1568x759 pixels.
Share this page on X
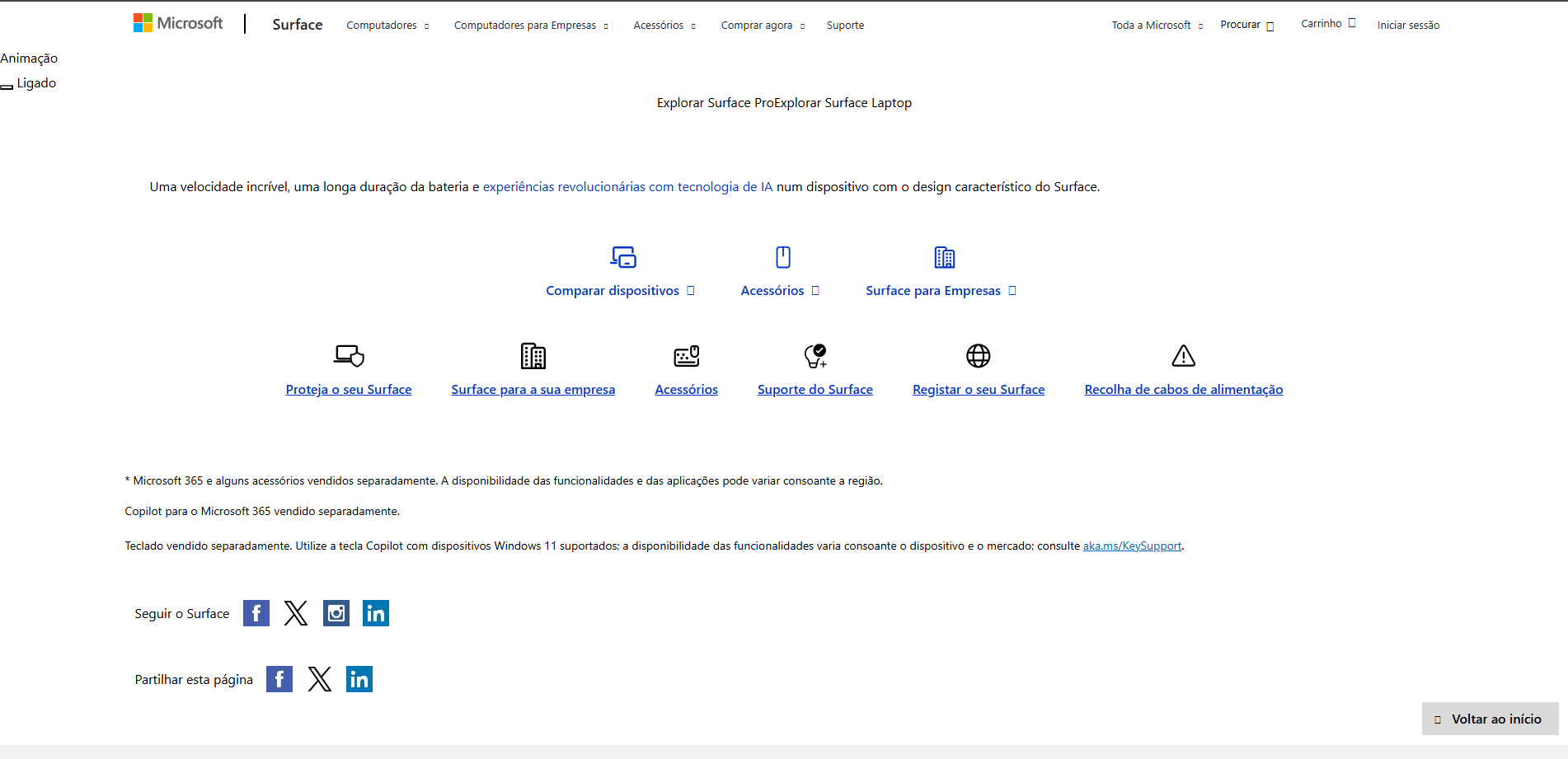320,679
